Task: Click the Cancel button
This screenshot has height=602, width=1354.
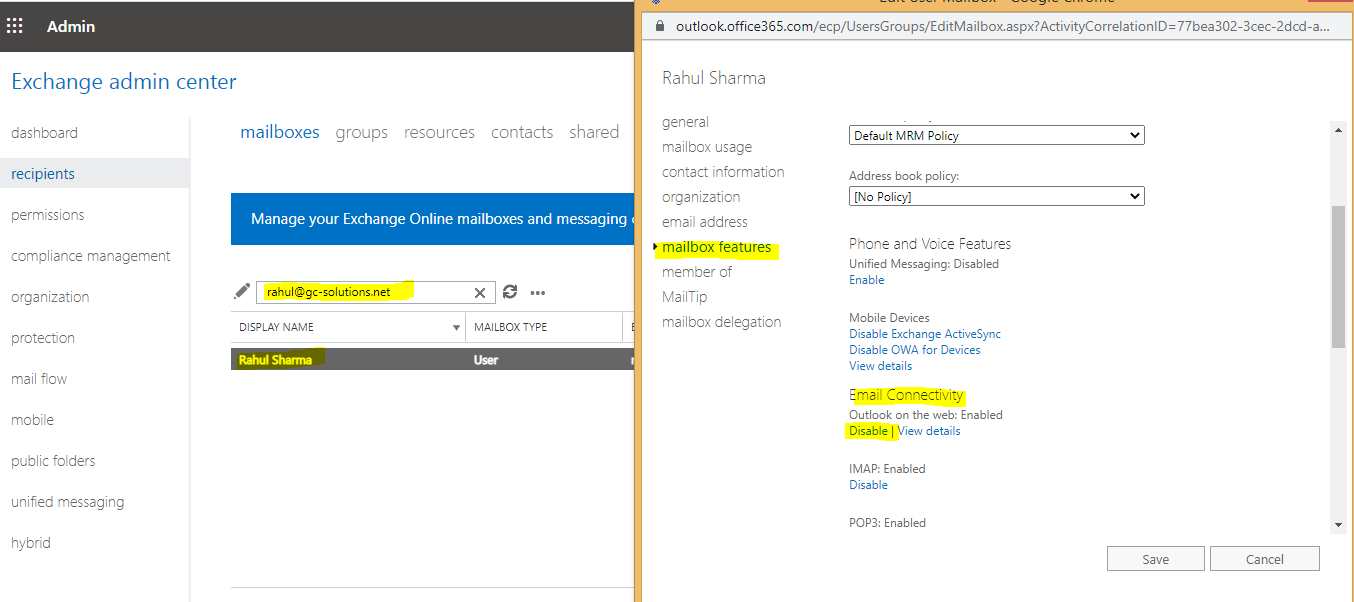Action: click(1265, 559)
